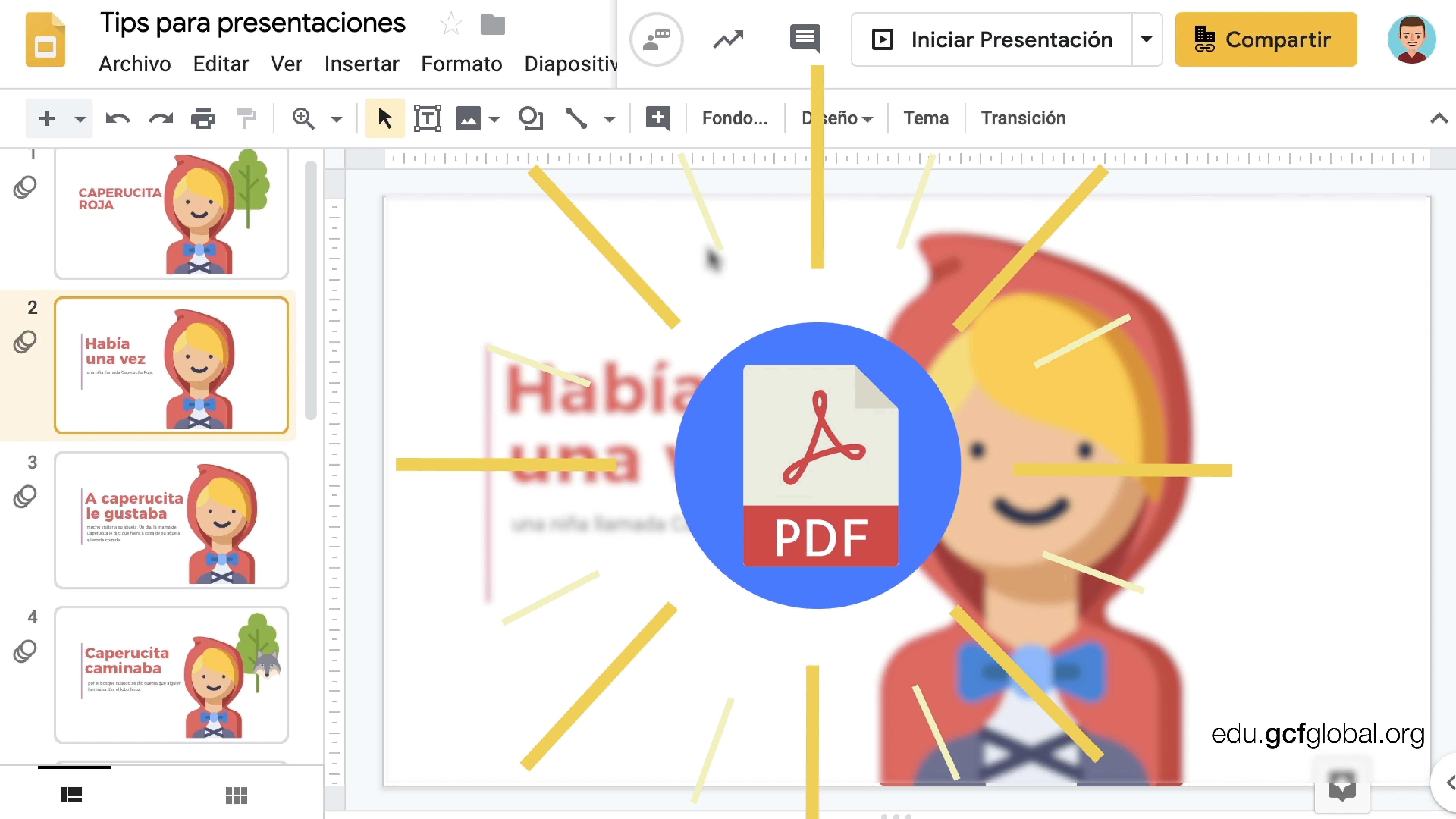Open the Google Slides home icon
The height and width of the screenshot is (819, 1456).
coord(45,39)
